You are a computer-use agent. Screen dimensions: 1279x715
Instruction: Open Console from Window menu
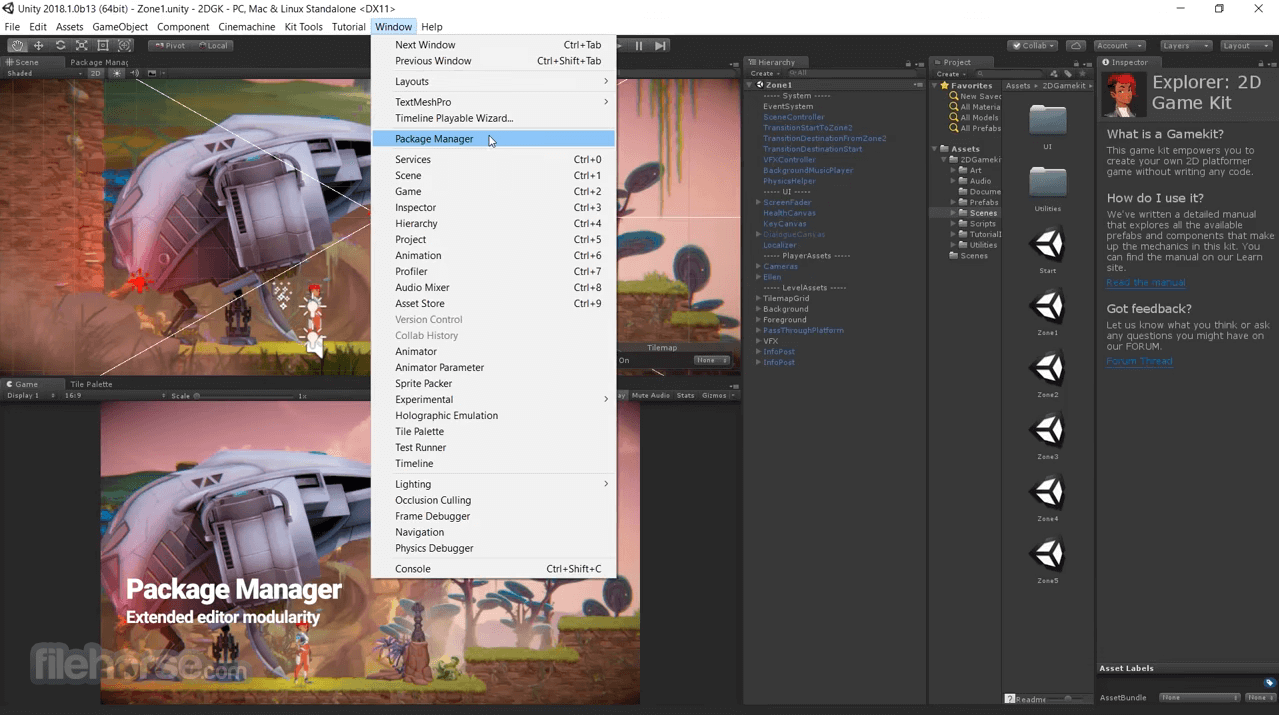[494, 568]
